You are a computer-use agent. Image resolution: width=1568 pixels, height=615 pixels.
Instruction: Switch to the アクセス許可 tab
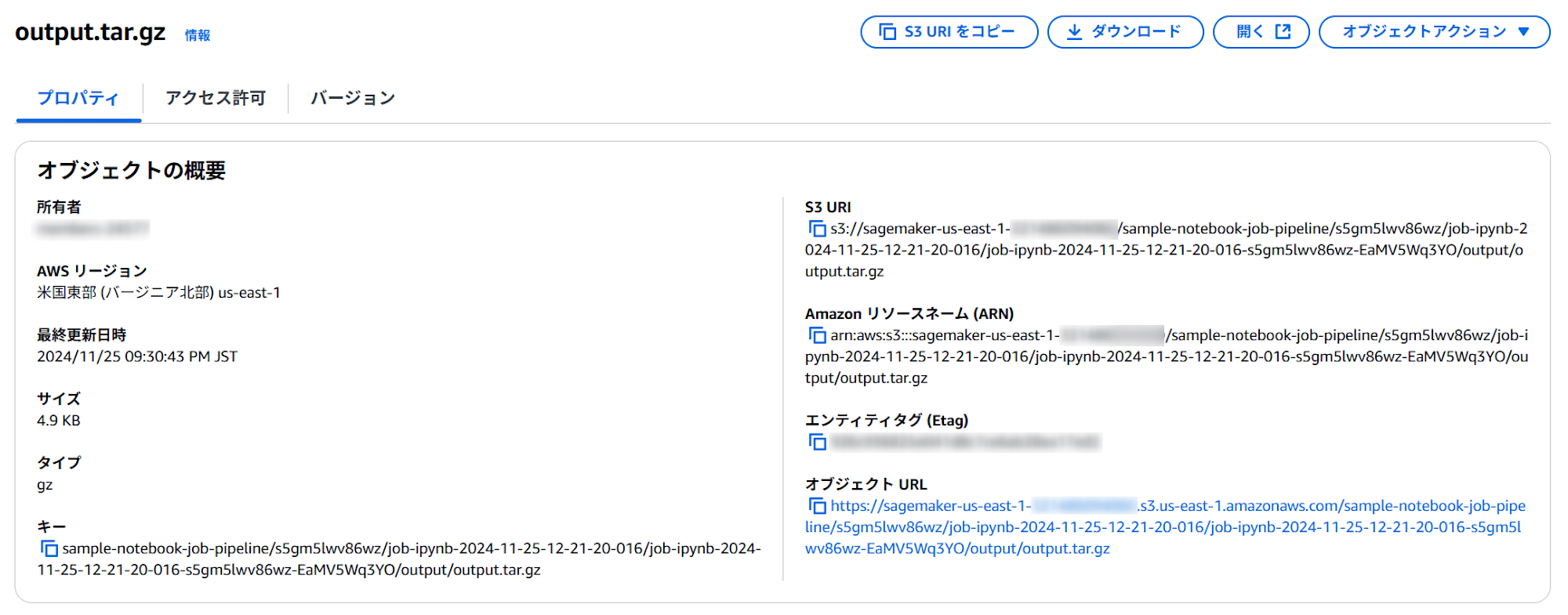coord(216,99)
